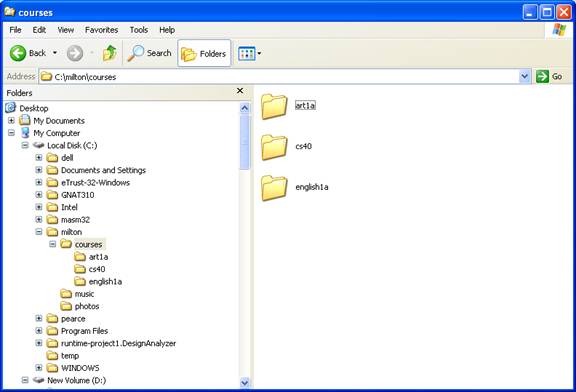This screenshot has width=576, height=392.
Task: Select the New Volume (D:) drive icon
Action: coord(39,380)
